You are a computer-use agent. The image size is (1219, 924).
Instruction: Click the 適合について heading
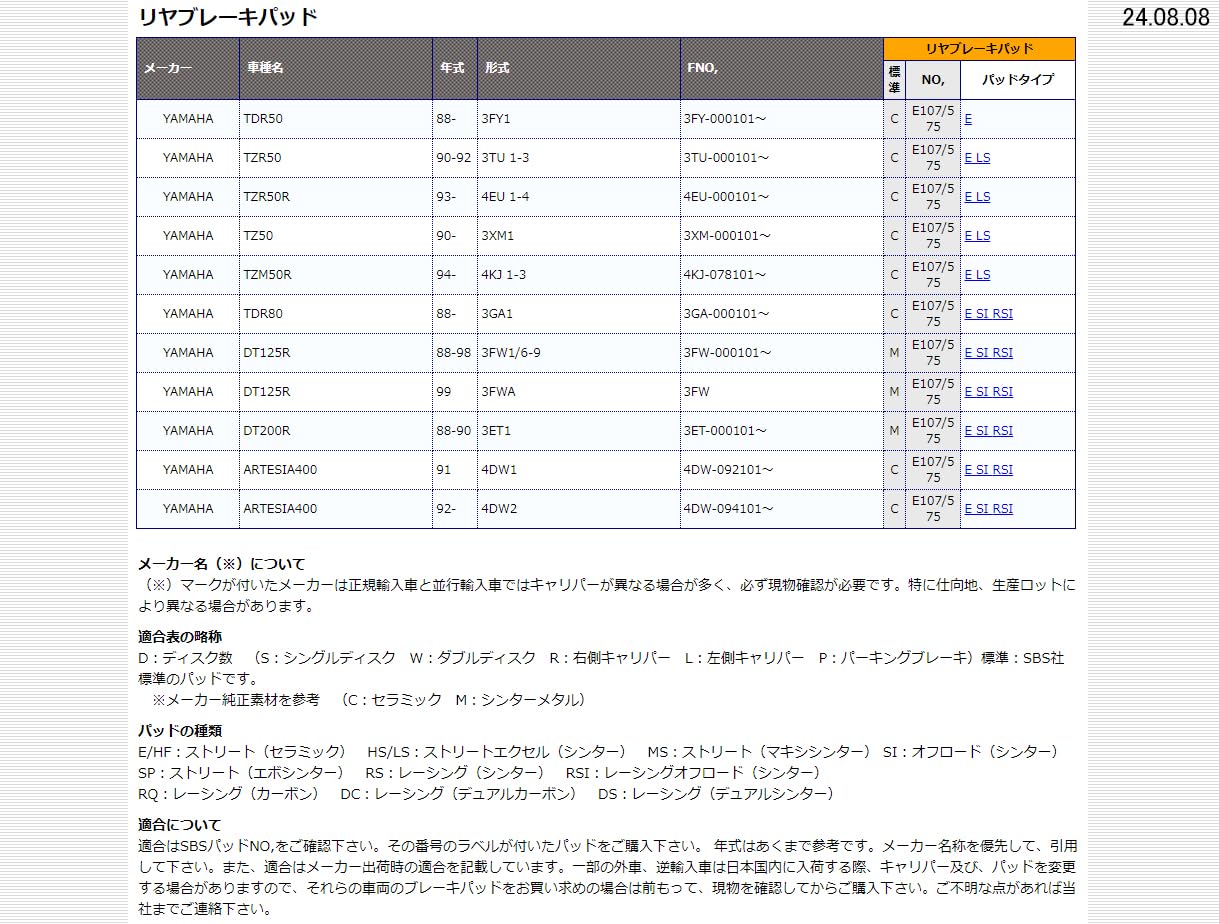[x=180, y=825]
